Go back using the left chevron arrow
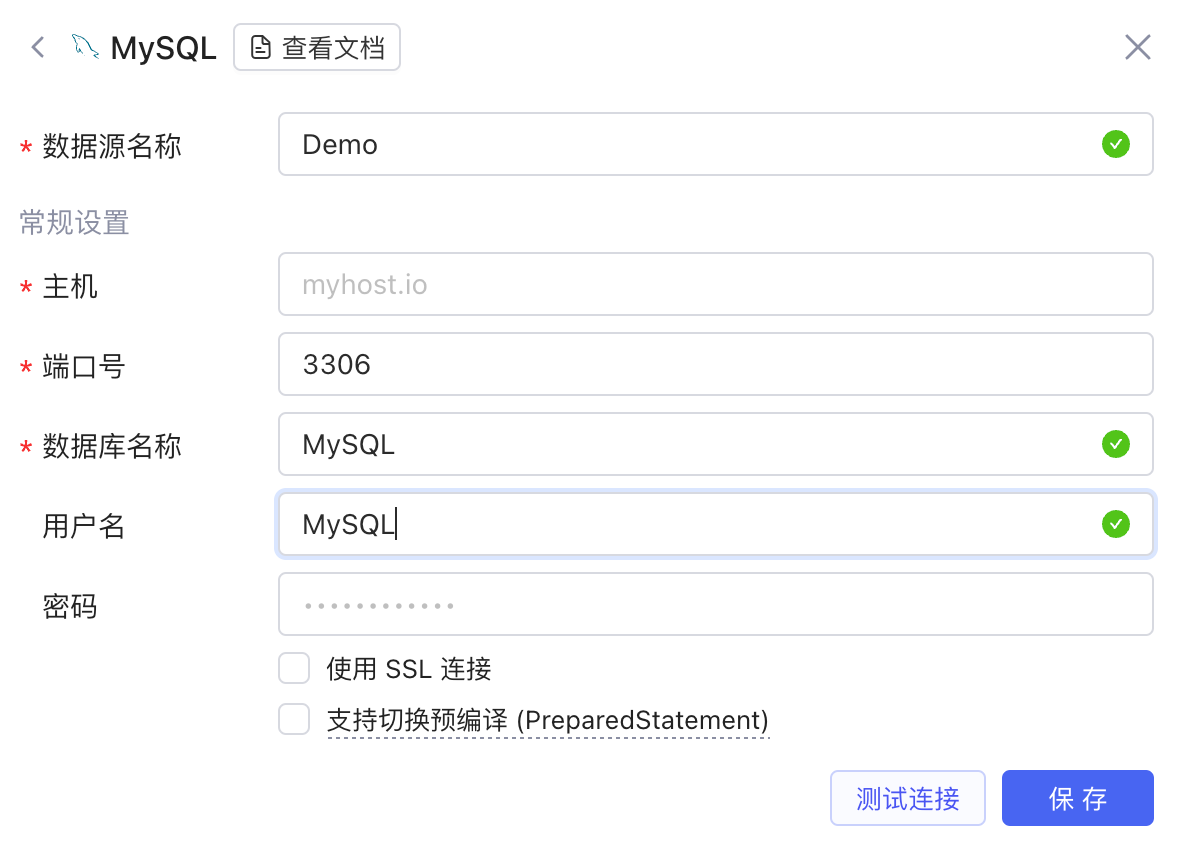Image resolution: width=1180 pixels, height=850 pixels. [38, 47]
